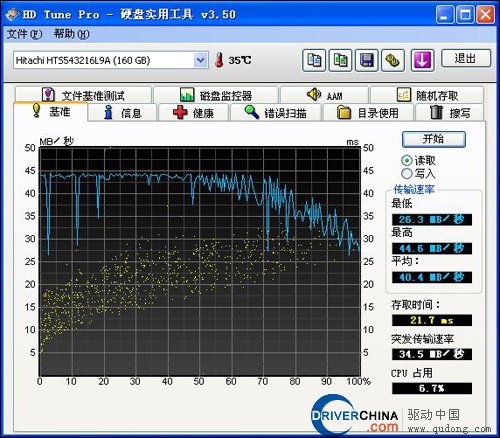Open the 文件(F) menu
The width and height of the screenshot is (500, 438).
point(24,34)
